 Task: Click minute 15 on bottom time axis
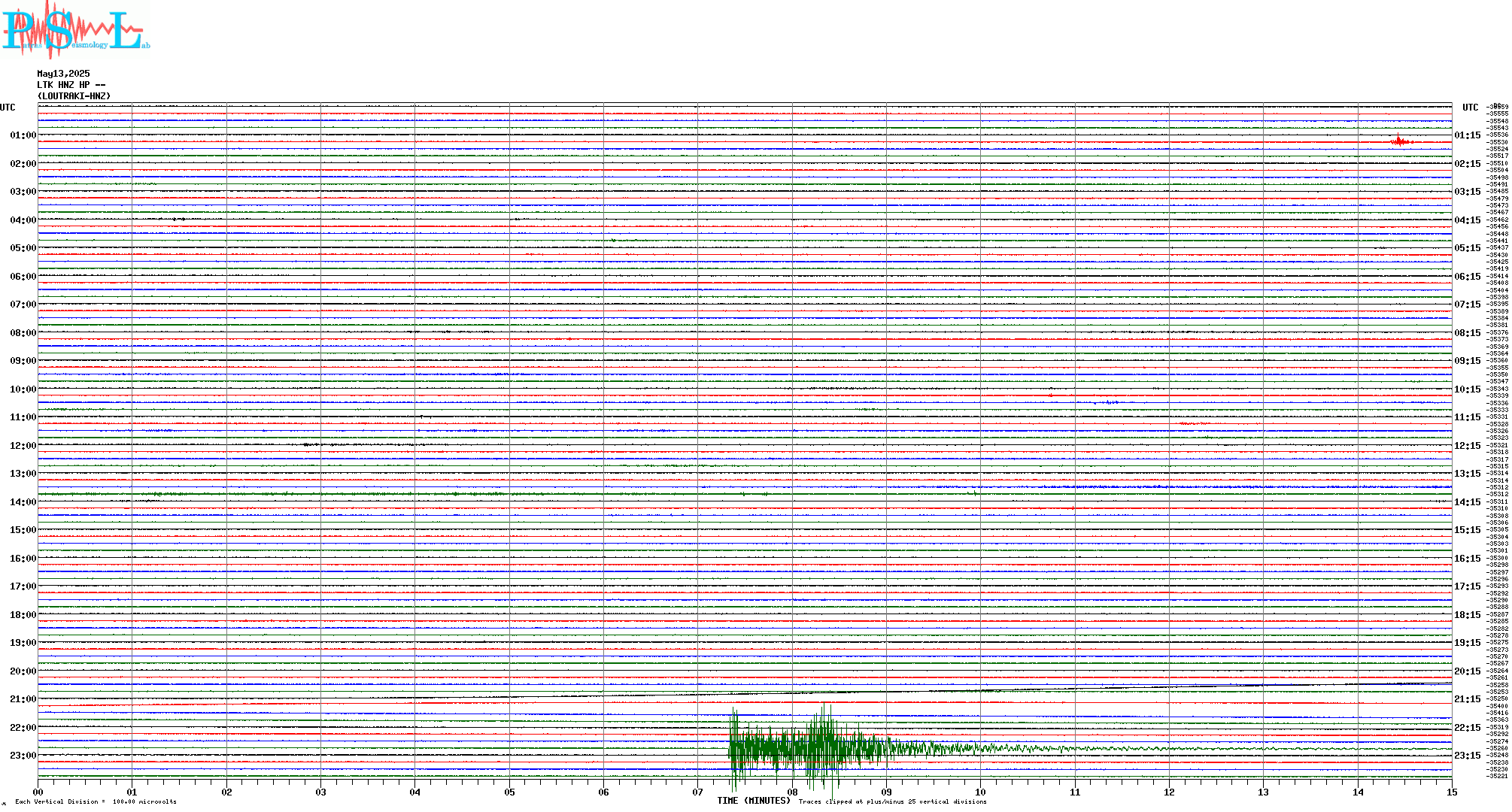pos(1451,792)
